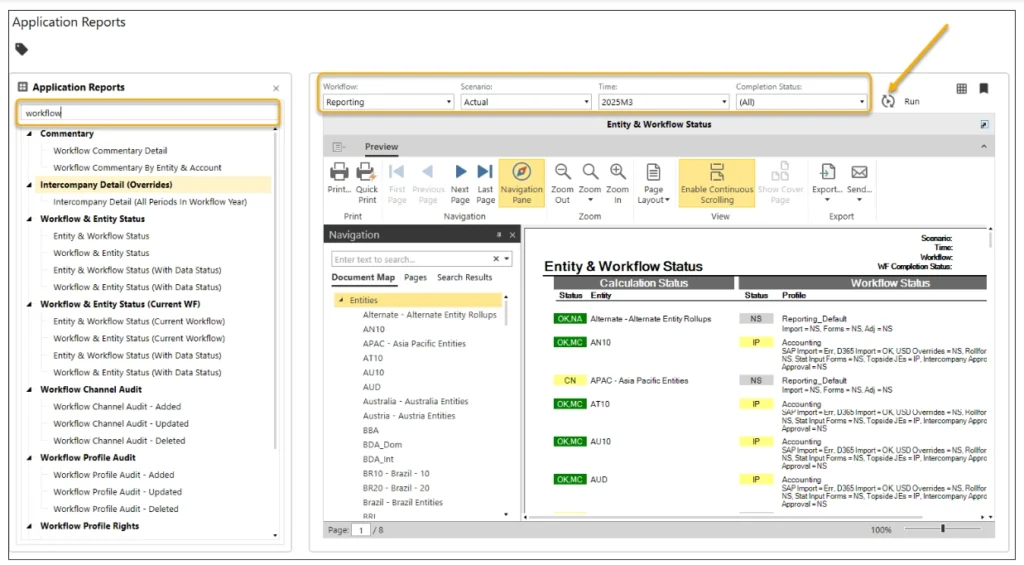Go to Next Page in preview

(460, 172)
